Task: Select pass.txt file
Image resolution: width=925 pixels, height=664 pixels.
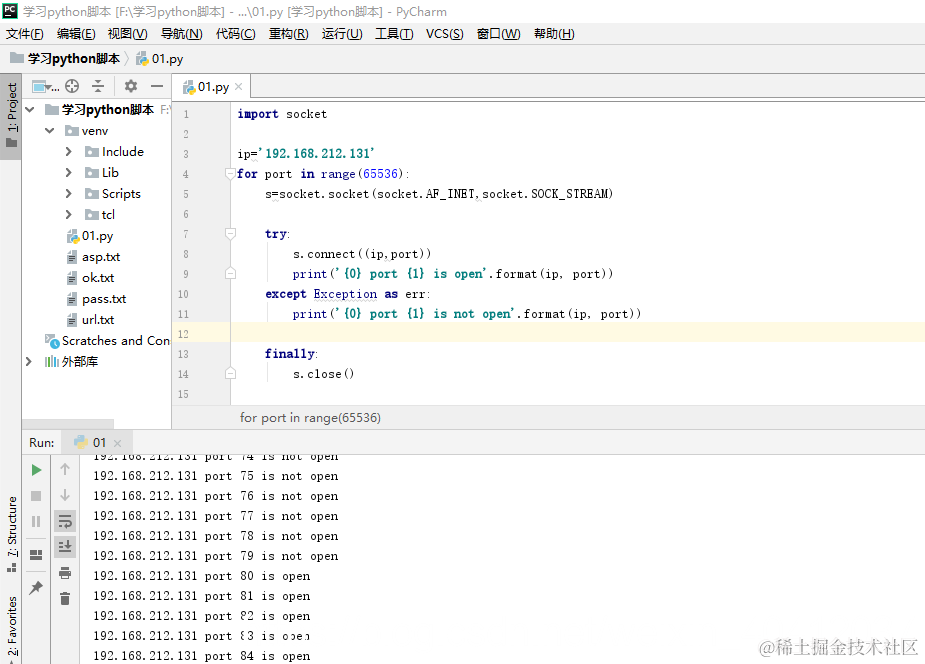Action: (x=104, y=299)
